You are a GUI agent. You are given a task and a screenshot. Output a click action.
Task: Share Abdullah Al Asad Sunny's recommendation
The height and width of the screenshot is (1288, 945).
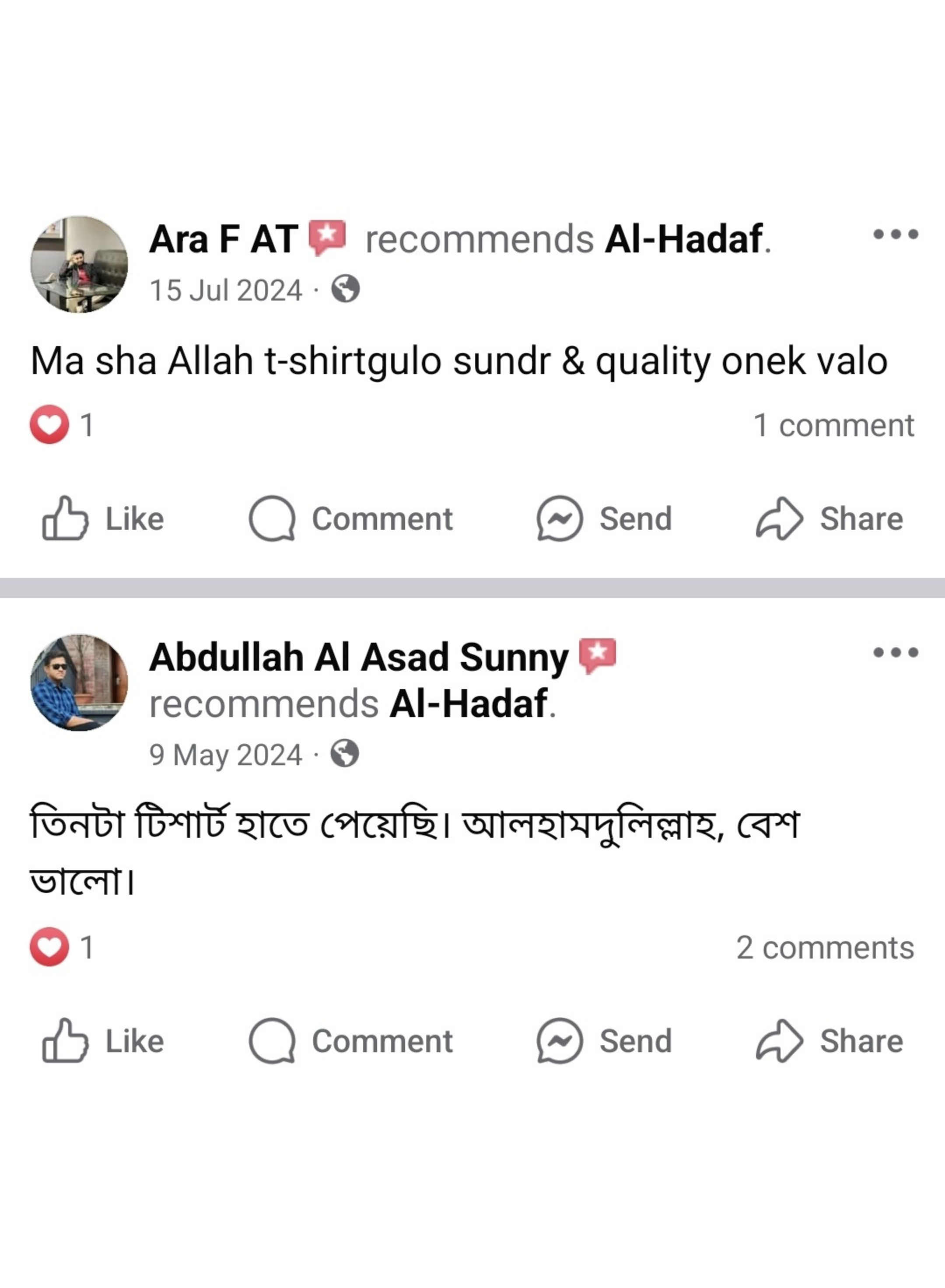[829, 1041]
